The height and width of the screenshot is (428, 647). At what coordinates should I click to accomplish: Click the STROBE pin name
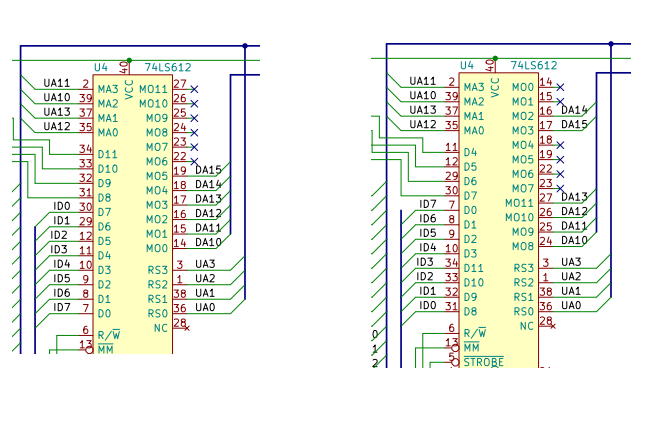click(484, 362)
